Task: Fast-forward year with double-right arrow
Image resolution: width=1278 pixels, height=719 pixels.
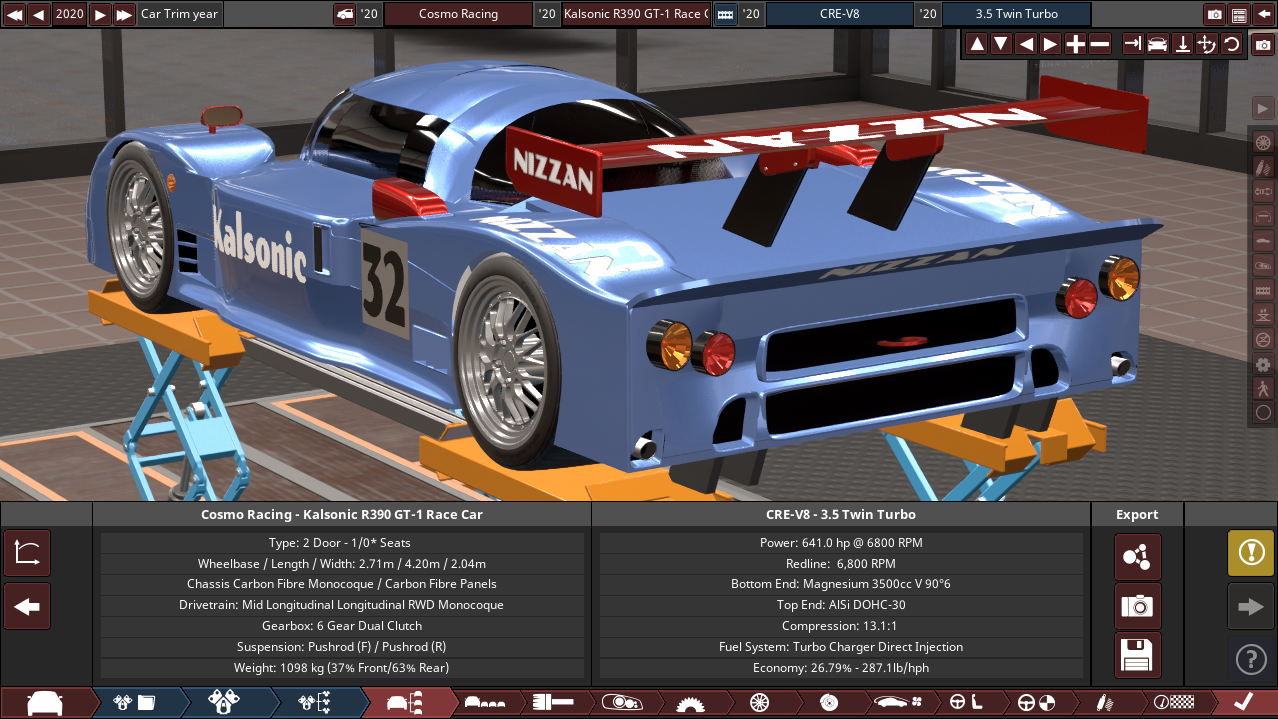Action: [x=124, y=14]
